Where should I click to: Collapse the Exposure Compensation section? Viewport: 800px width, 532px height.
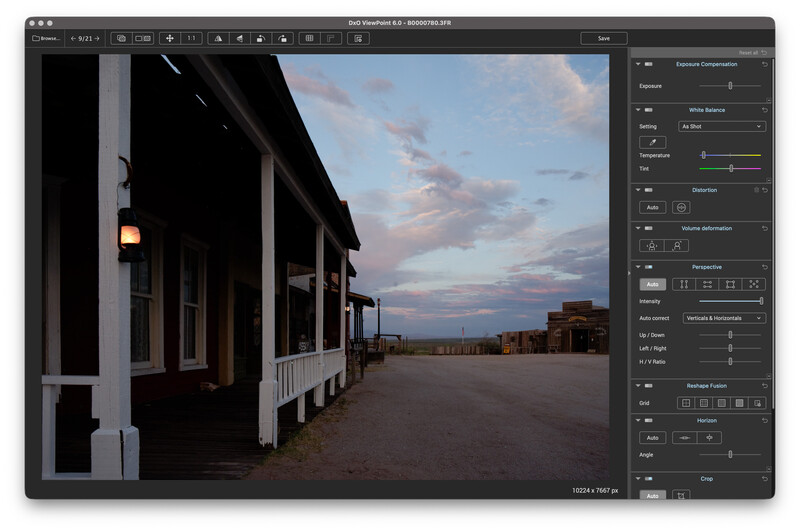[638, 64]
